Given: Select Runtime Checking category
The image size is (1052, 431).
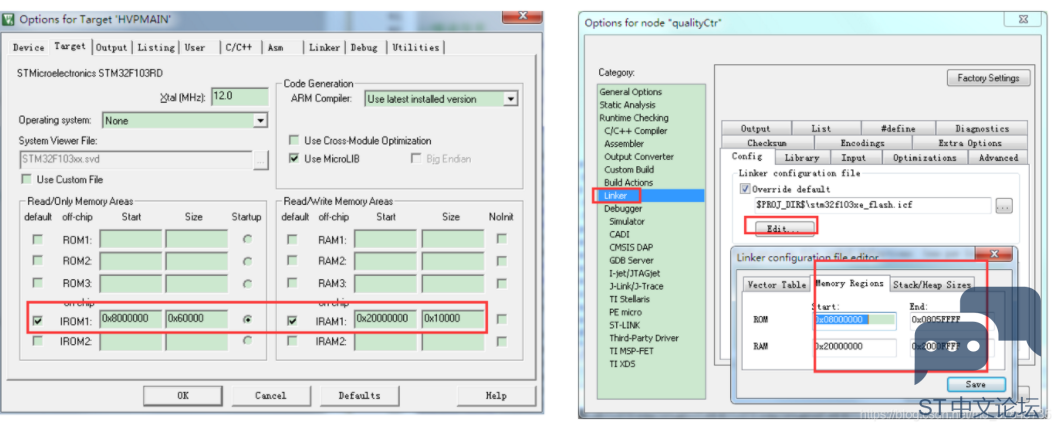Looking at the screenshot, I should [x=634, y=117].
